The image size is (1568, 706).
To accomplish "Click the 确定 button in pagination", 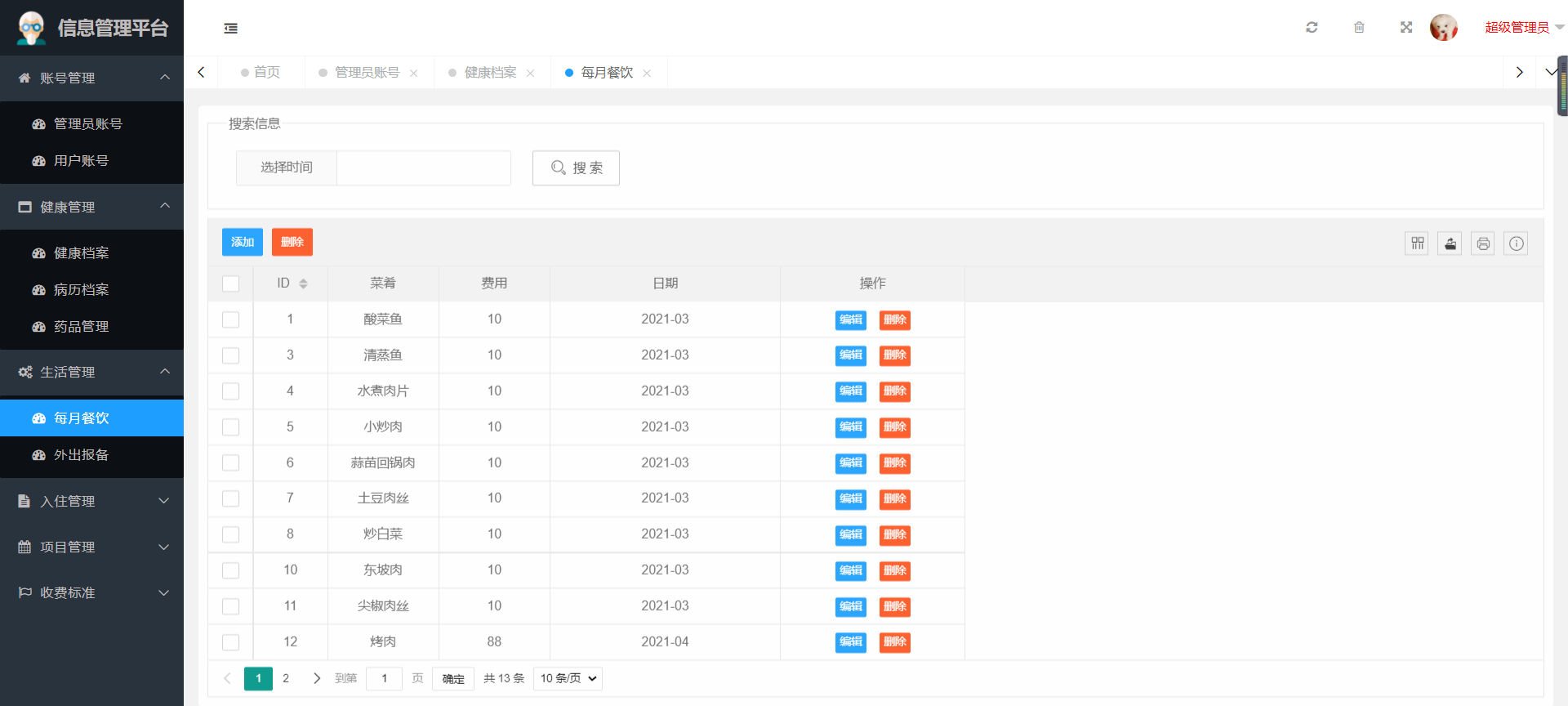I will click(x=453, y=678).
